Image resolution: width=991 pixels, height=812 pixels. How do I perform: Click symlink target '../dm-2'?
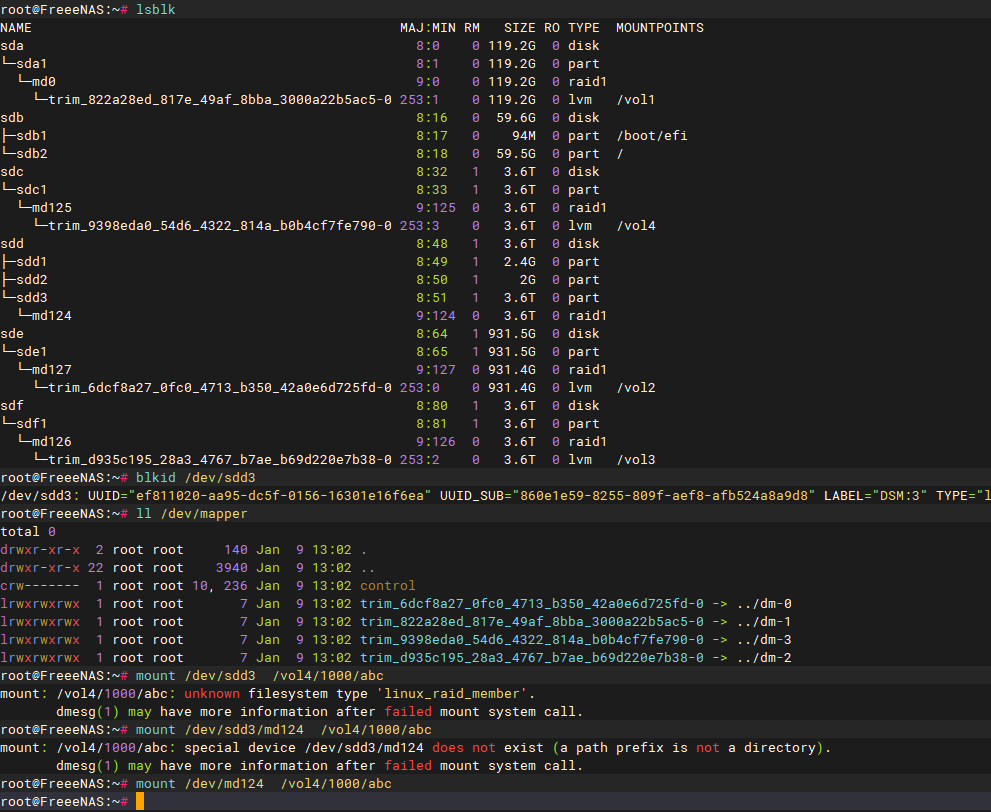[763, 658]
